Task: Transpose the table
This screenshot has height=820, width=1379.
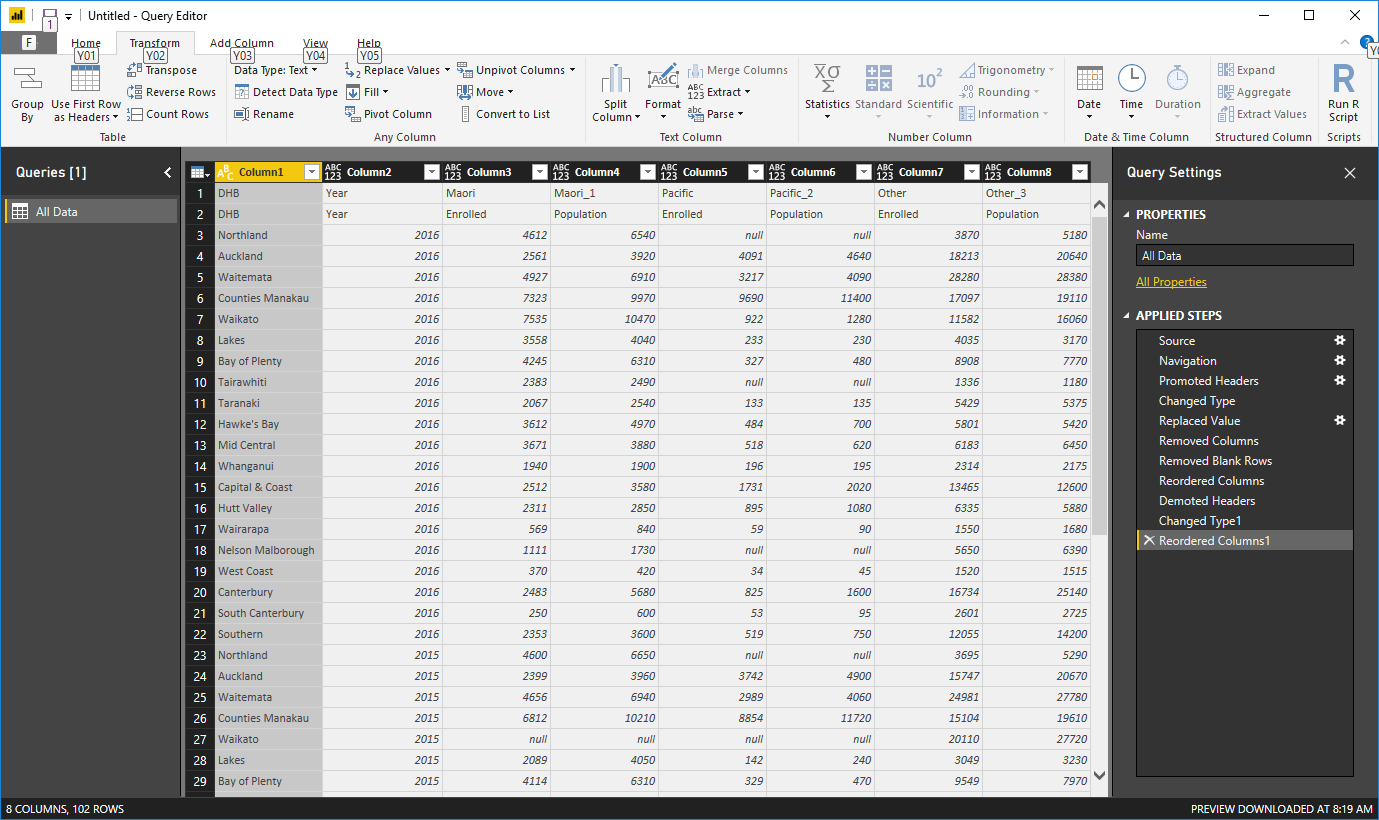Action: click(x=162, y=70)
